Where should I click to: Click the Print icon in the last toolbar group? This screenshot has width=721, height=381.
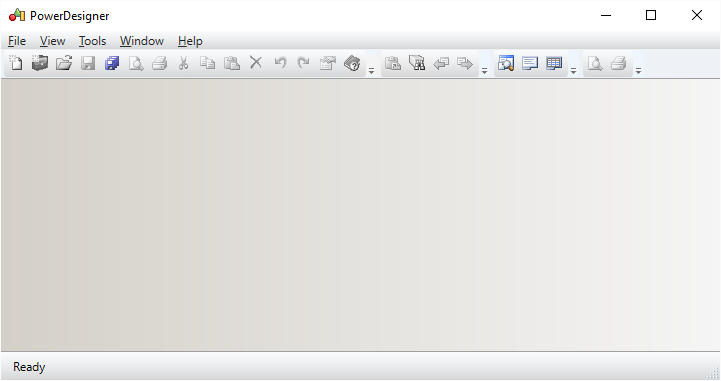(619, 63)
